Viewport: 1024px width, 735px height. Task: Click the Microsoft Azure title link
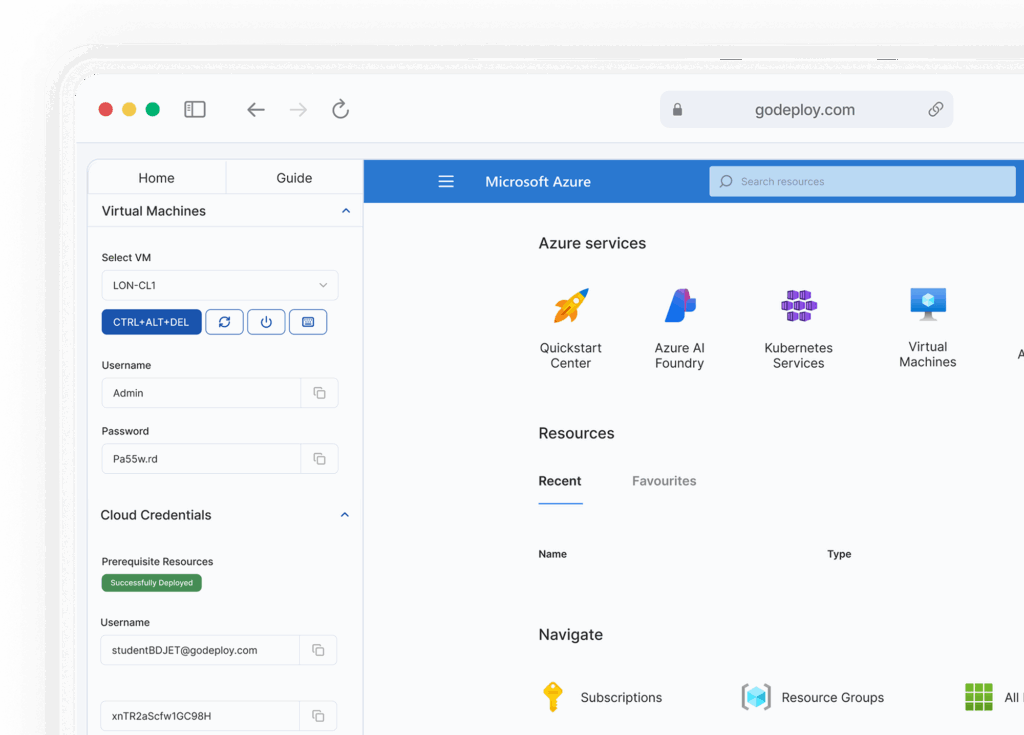(x=538, y=182)
